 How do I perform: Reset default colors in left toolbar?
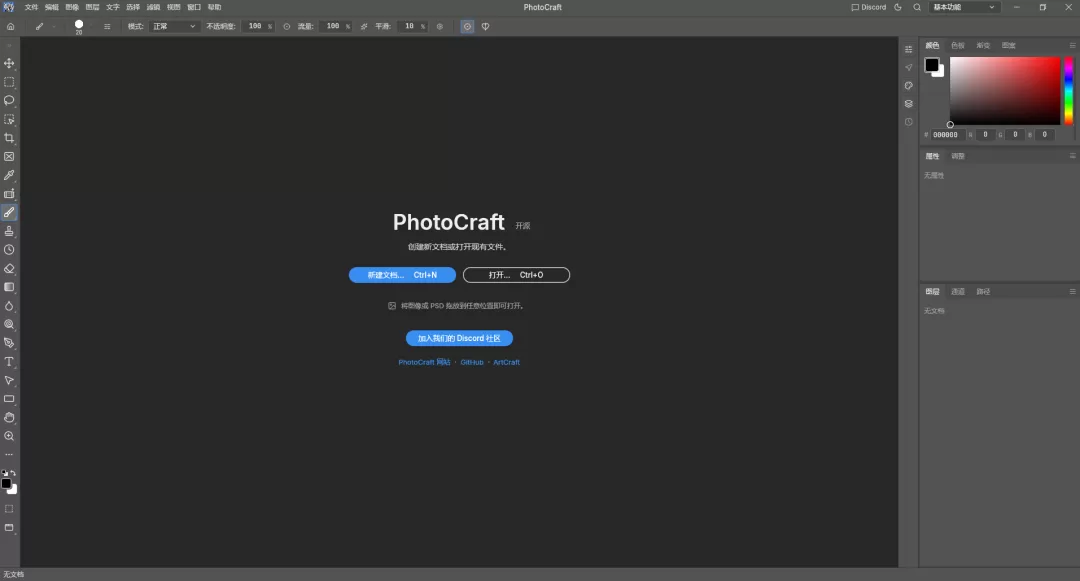pos(4,473)
